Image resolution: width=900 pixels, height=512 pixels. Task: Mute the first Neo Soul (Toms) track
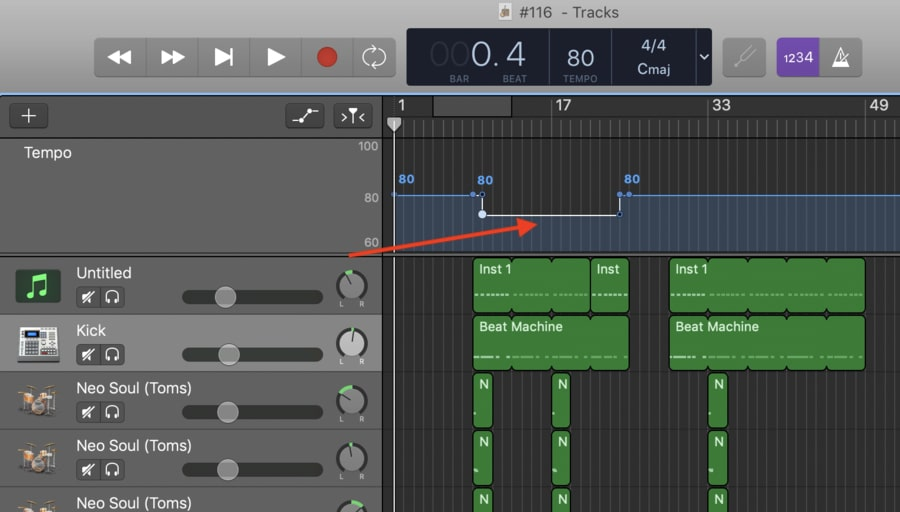point(88,412)
